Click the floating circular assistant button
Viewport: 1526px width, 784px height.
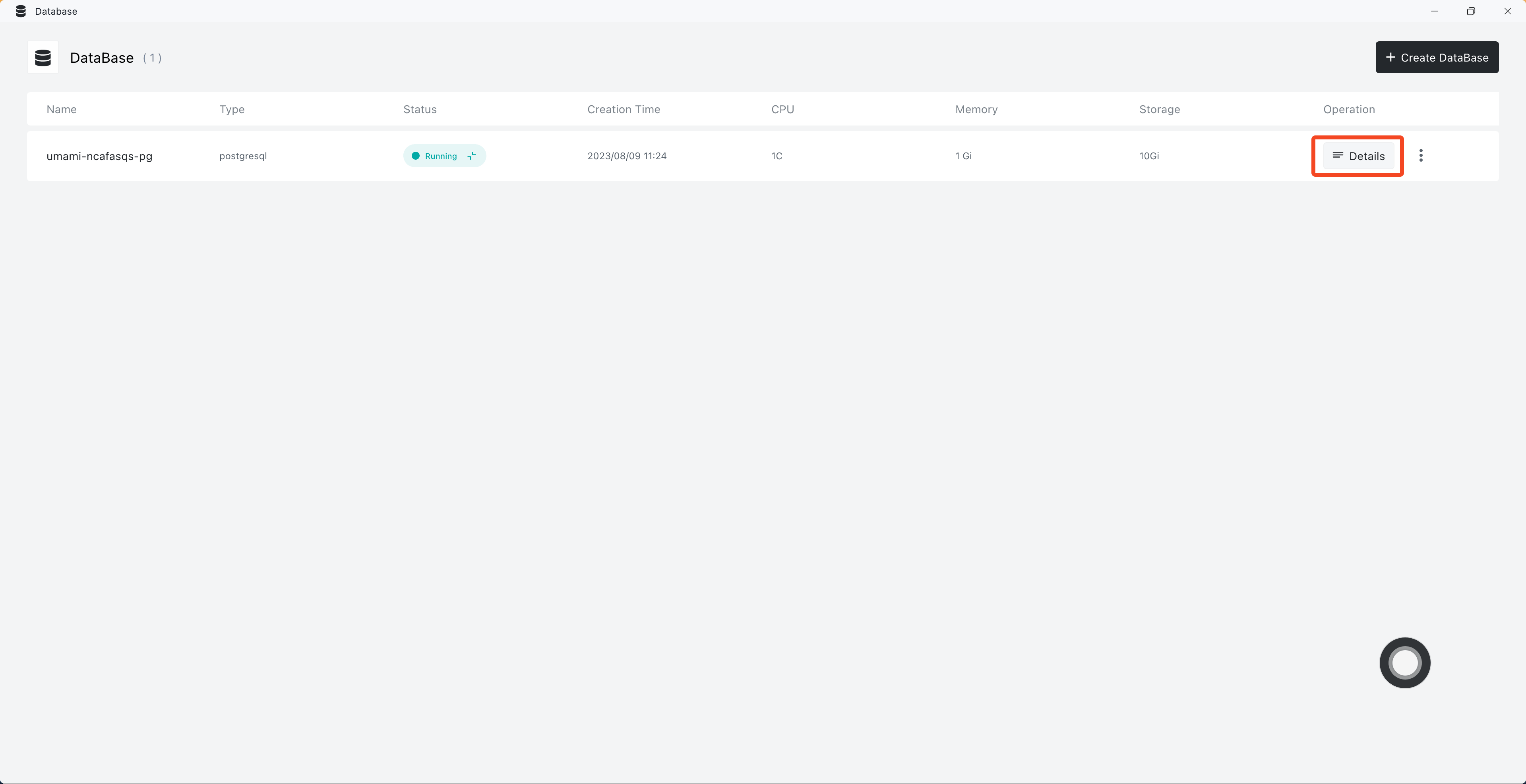tap(1404, 662)
